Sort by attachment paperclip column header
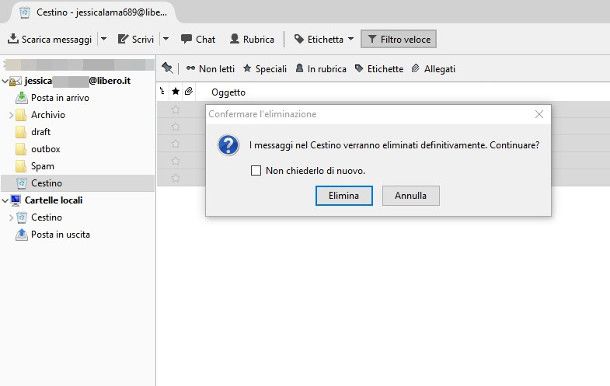Viewport: 610px width, 386px height. tap(189, 91)
